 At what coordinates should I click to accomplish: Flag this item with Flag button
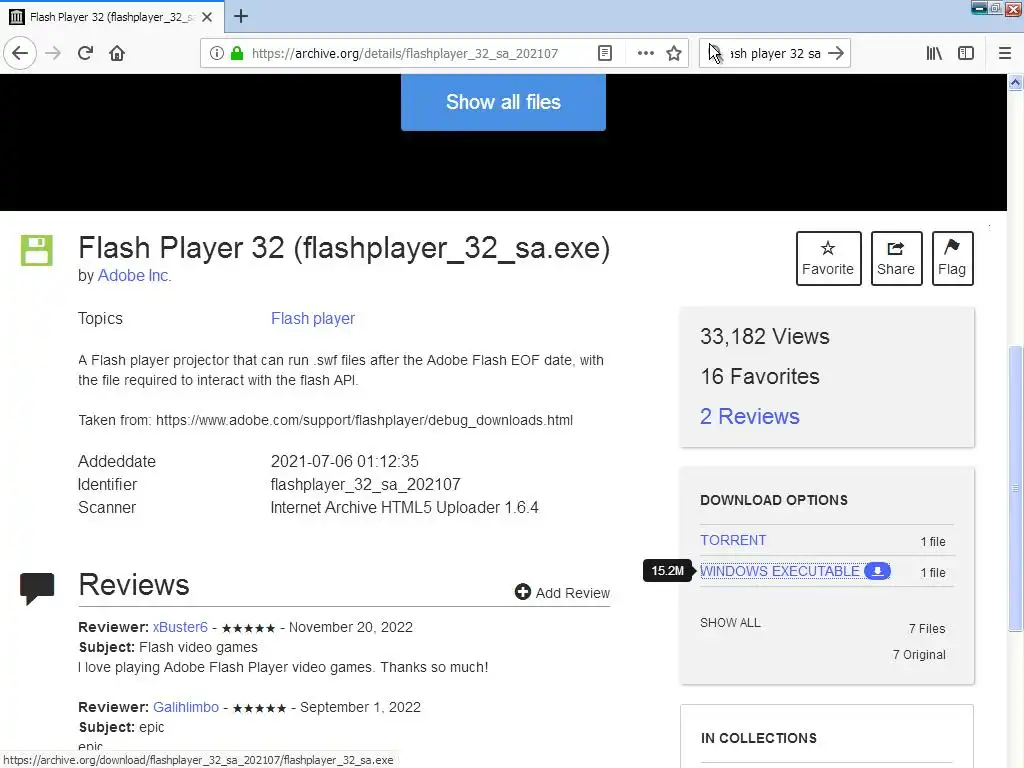coord(952,259)
